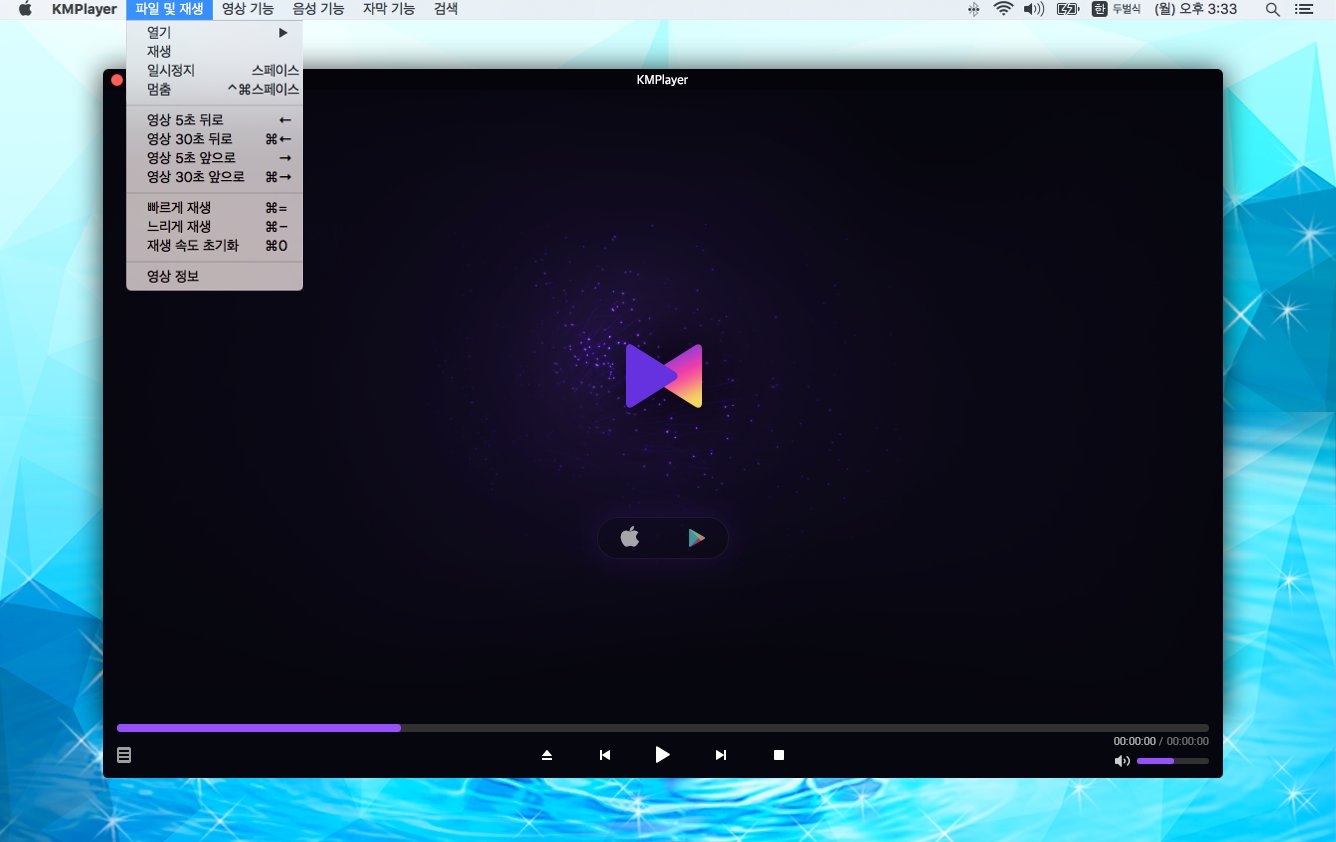Open the 영상 기능 menu in menu bar

point(247,9)
